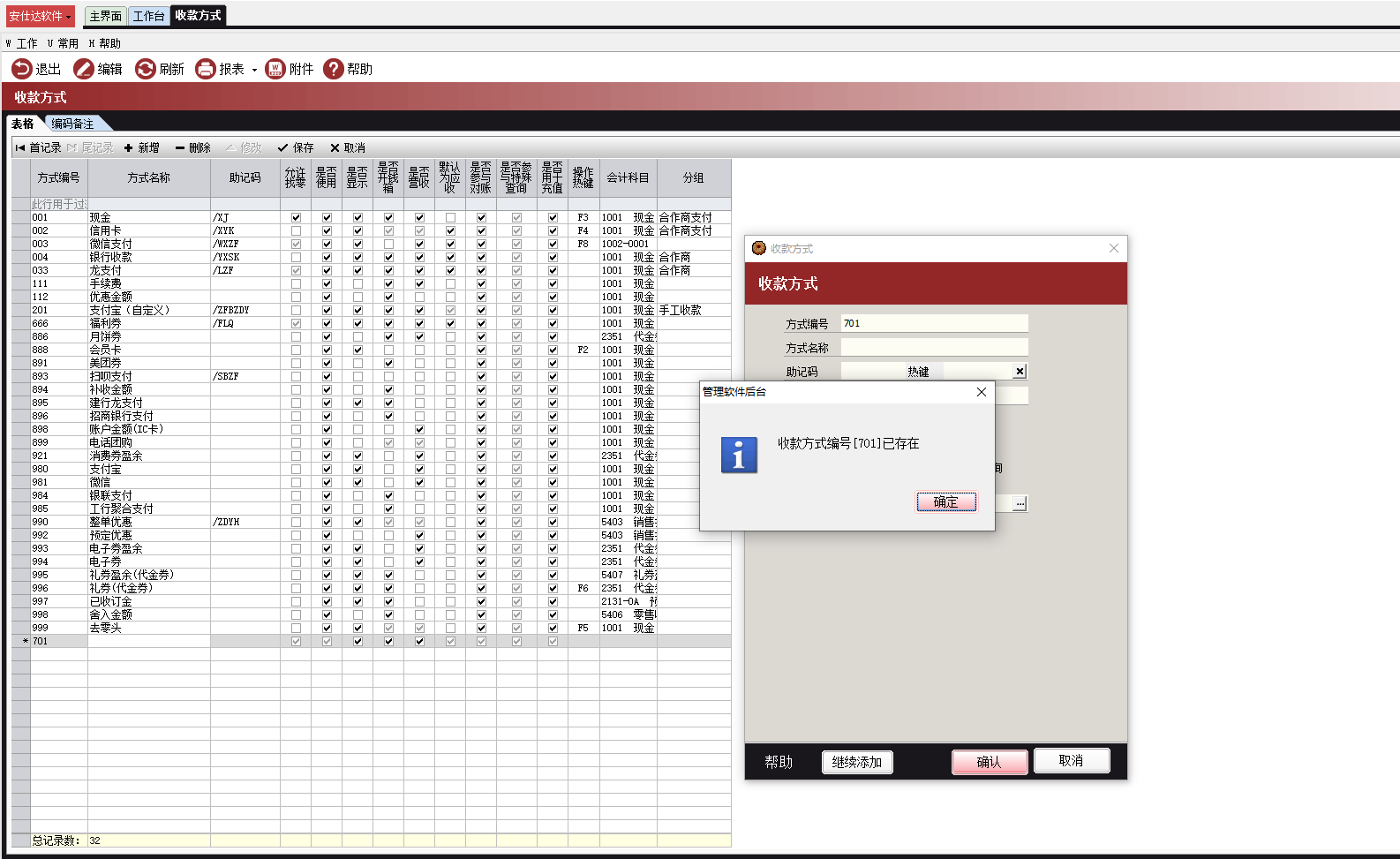Select the 支付宝（自定义） cell

pos(149,310)
